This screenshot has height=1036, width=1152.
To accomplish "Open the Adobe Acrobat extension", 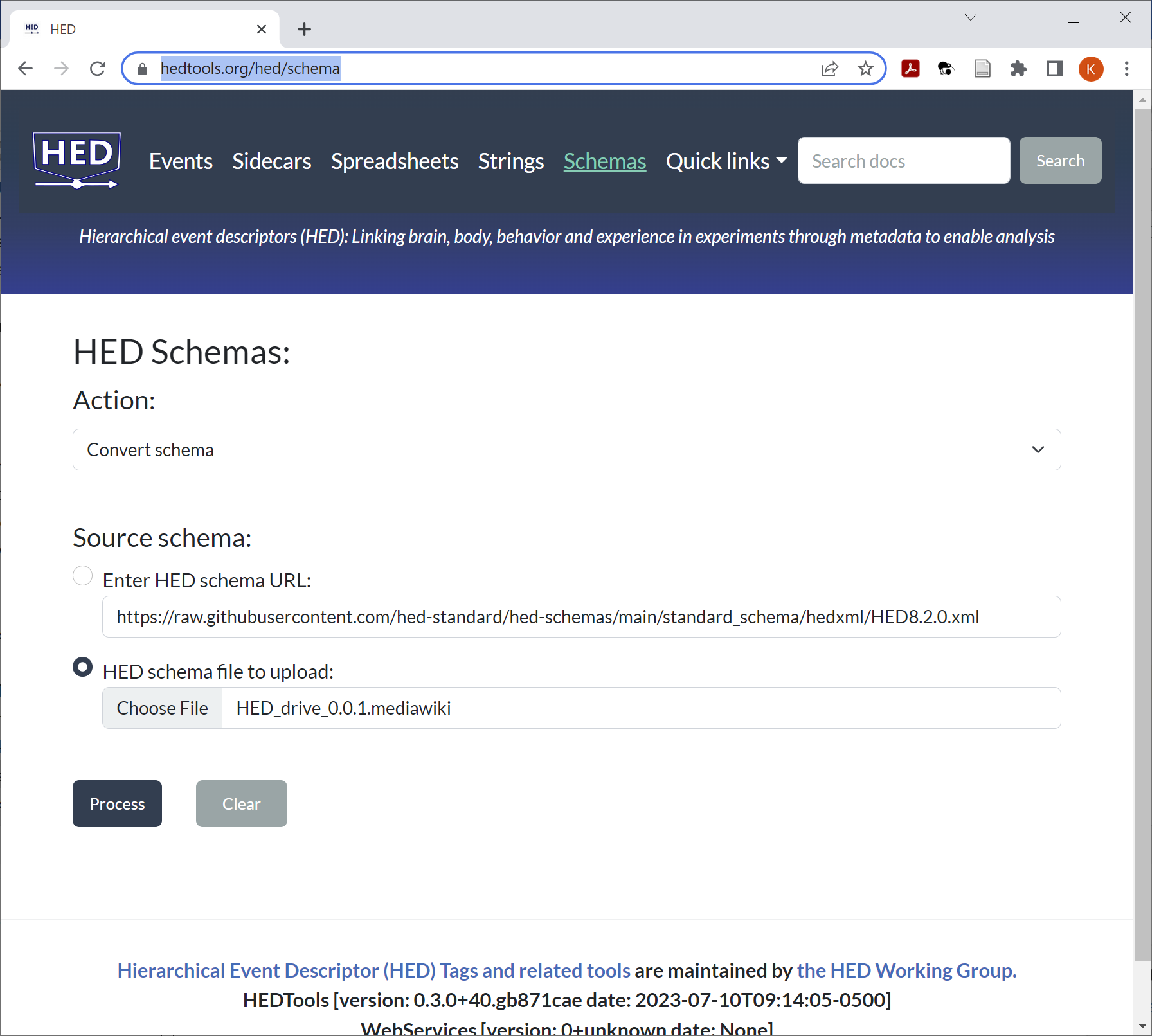I will pos(910,69).
